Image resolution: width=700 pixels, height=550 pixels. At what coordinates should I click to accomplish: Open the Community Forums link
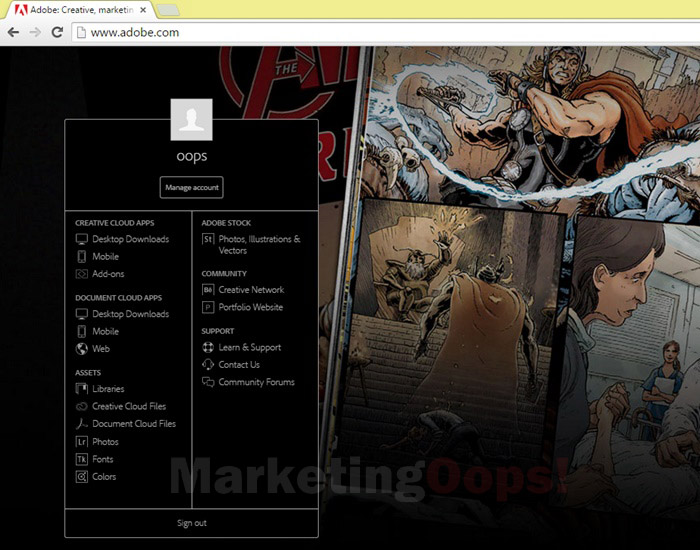pyautogui.click(x=257, y=382)
